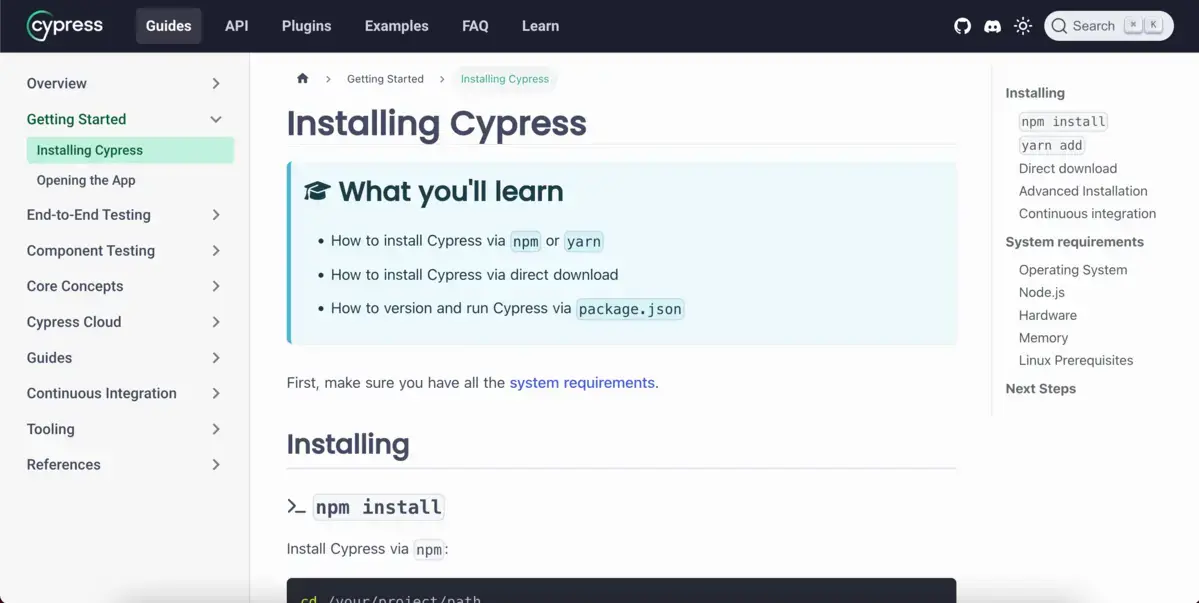The image size is (1199, 603).
Task: Jump to Operating System section
Action: pos(1073,270)
